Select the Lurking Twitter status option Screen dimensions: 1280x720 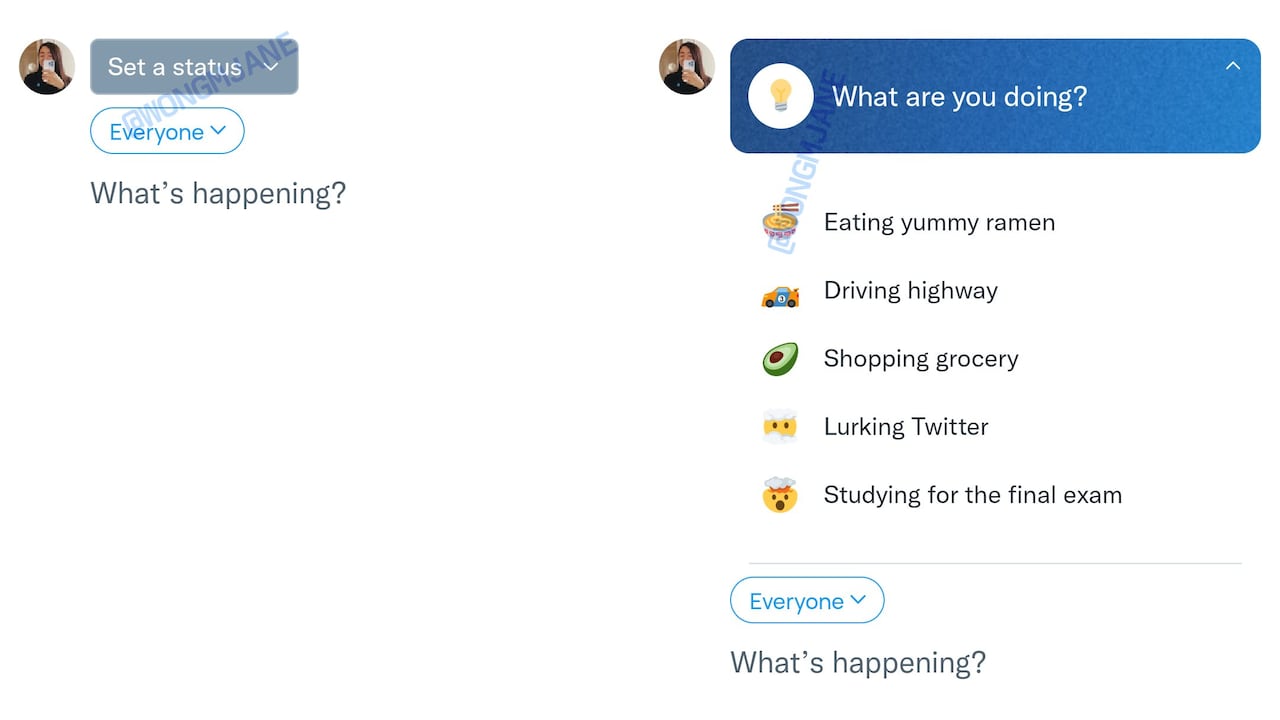point(905,426)
